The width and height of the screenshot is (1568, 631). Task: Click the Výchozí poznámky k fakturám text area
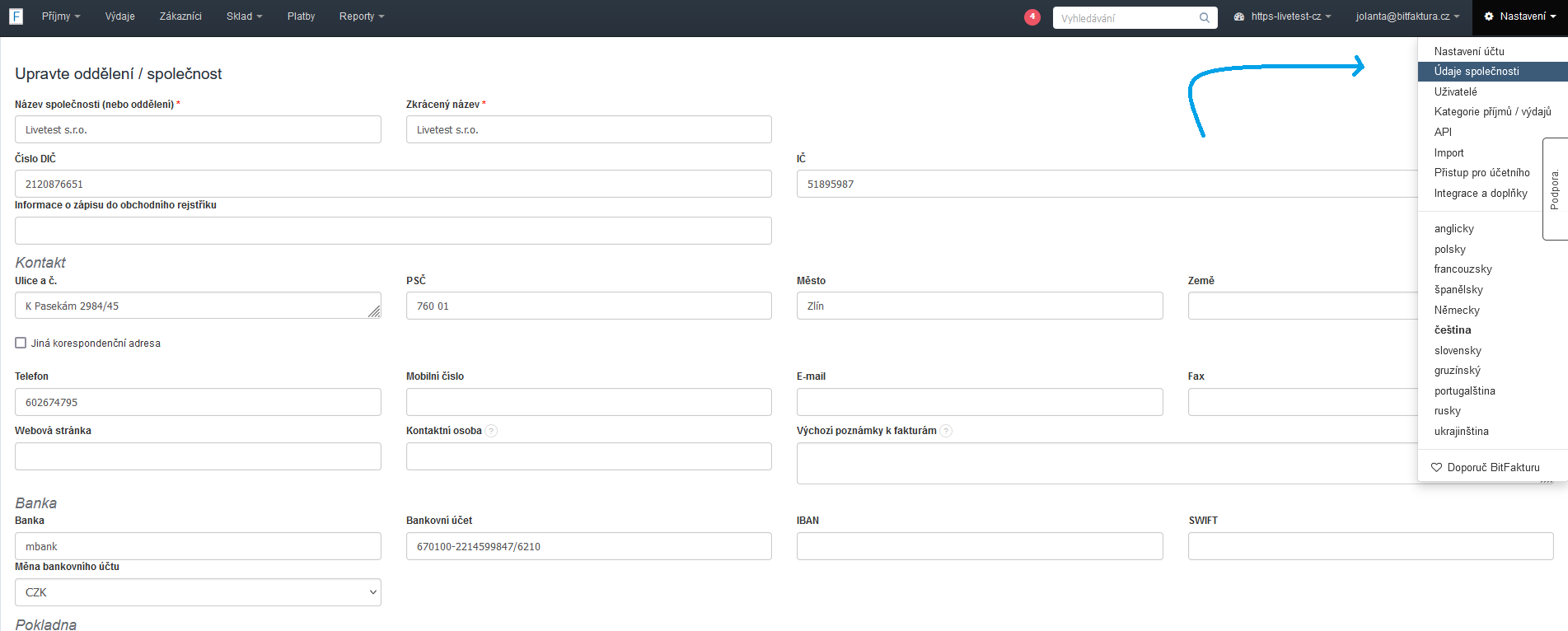coord(1107,463)
